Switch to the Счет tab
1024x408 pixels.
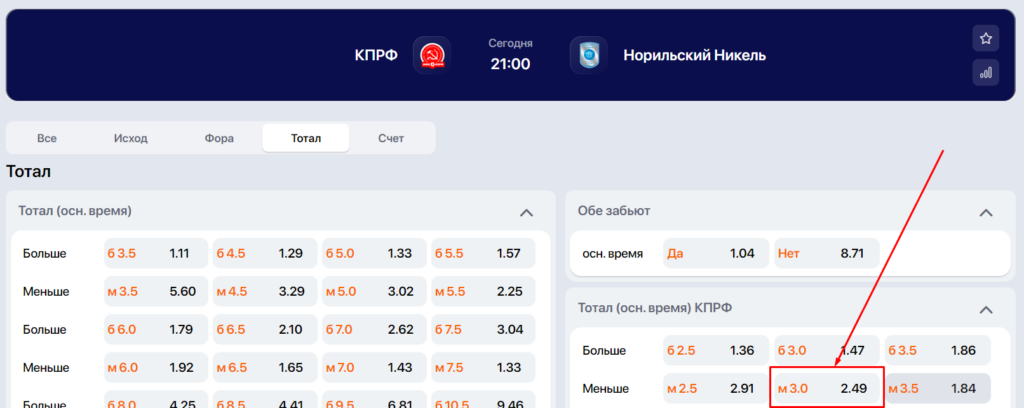click(391, 138)
